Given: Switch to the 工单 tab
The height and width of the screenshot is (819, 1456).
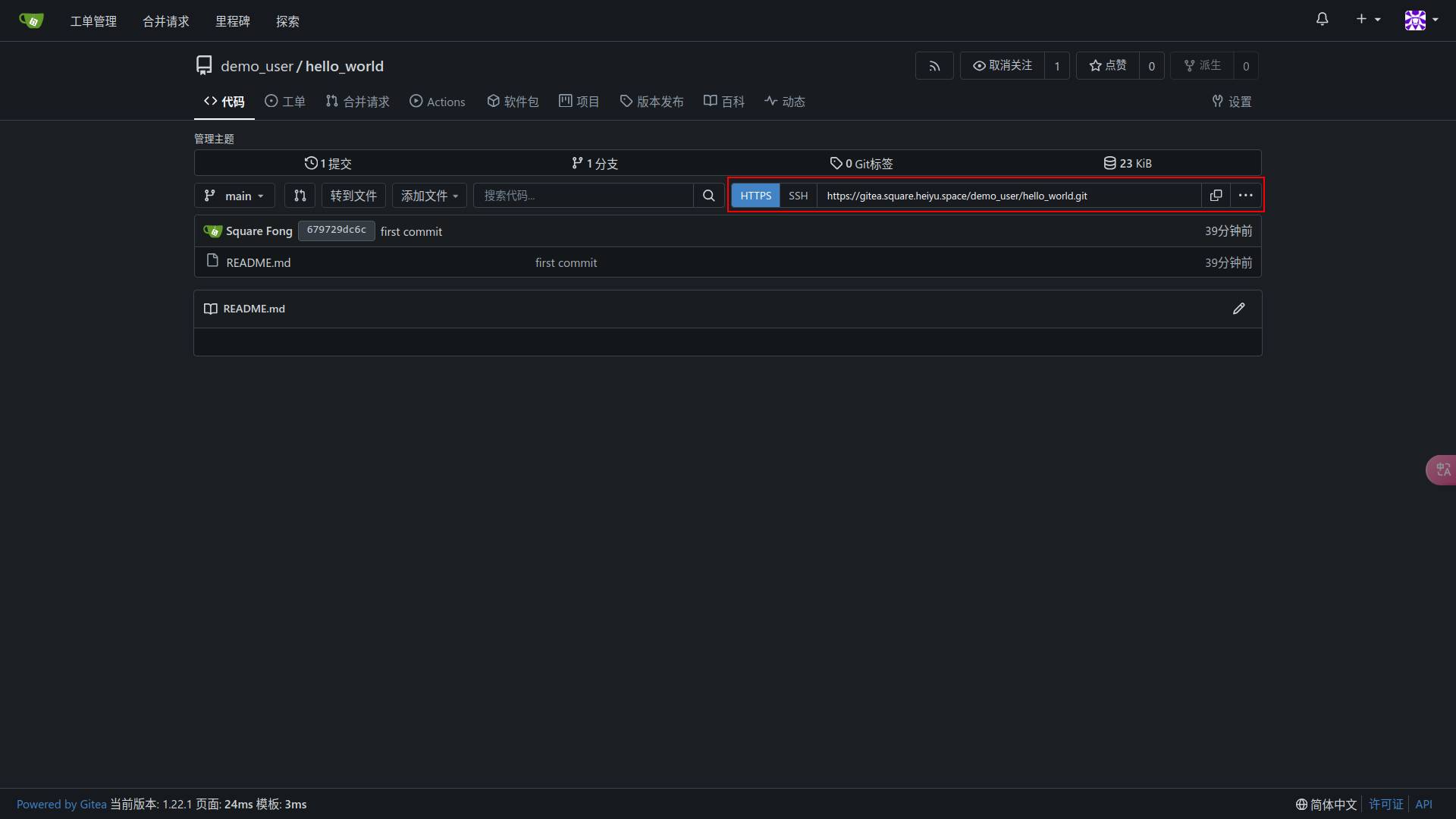Looking at the screenshot, I should click(x=285, y=102).
